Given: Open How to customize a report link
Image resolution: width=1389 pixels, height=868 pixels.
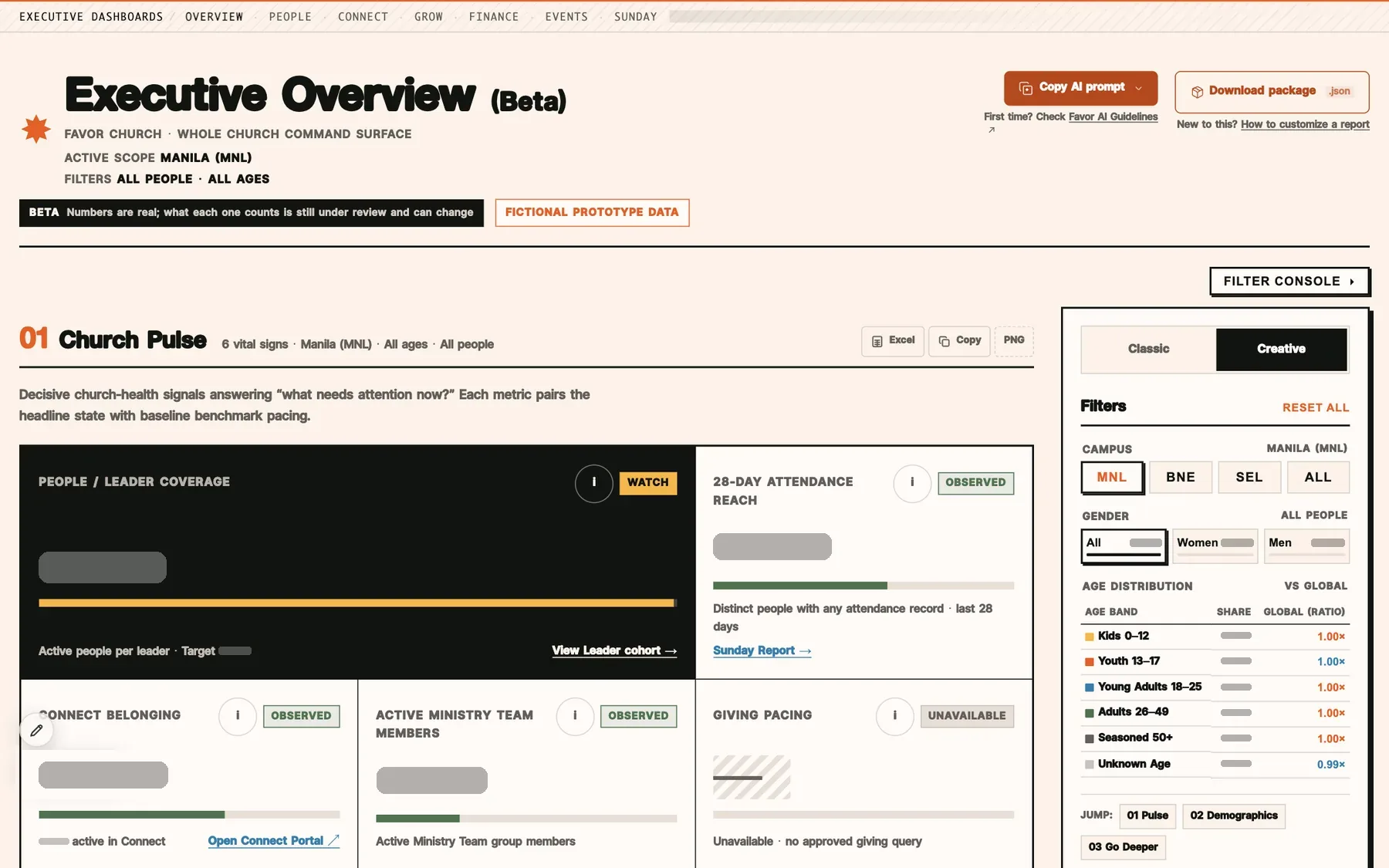Looking at the screenshot, I should tap(1305, 125).
